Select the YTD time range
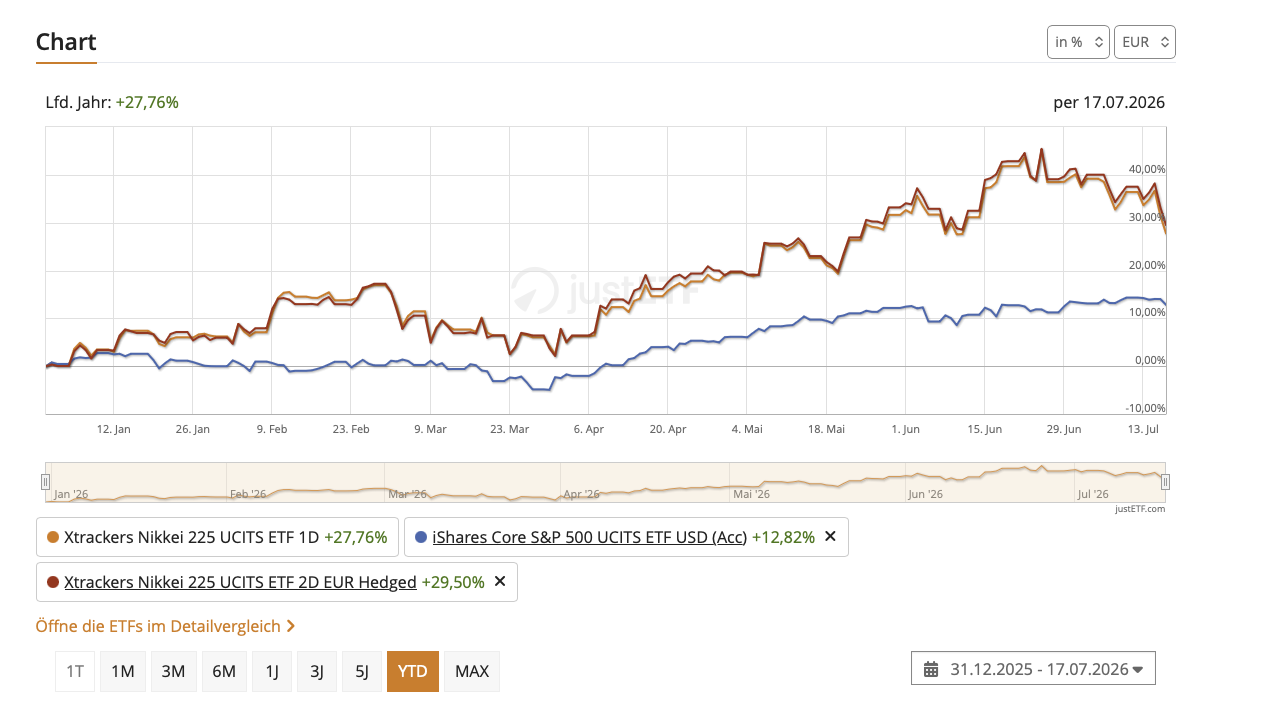This screenshot has width=1261, height=722. pyautogui.click(x=412, y=671)
